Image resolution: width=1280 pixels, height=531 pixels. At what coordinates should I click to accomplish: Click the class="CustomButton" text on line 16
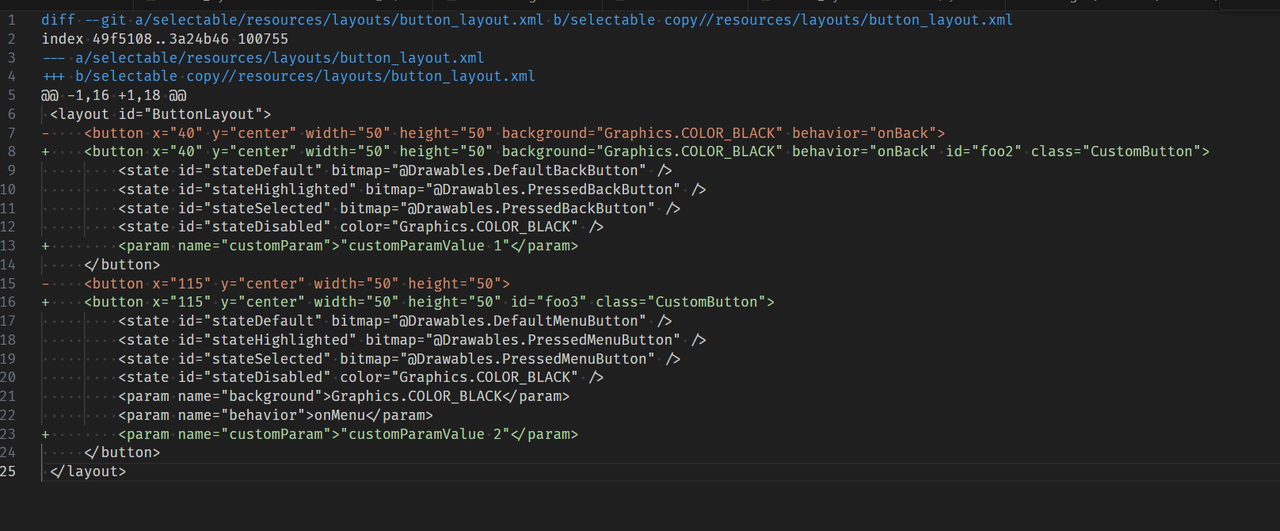pos(681,301)
